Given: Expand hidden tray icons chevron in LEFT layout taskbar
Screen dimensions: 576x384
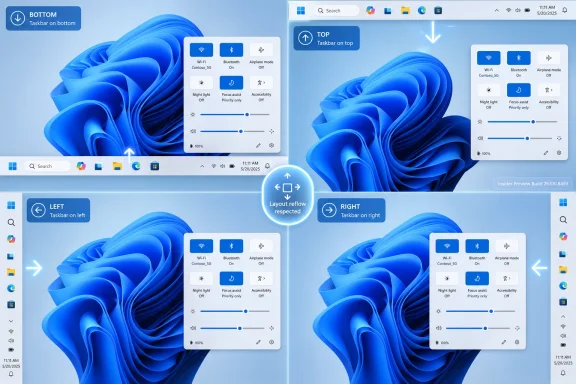Looking at the screenshot, I should click(x=11, y=321).
